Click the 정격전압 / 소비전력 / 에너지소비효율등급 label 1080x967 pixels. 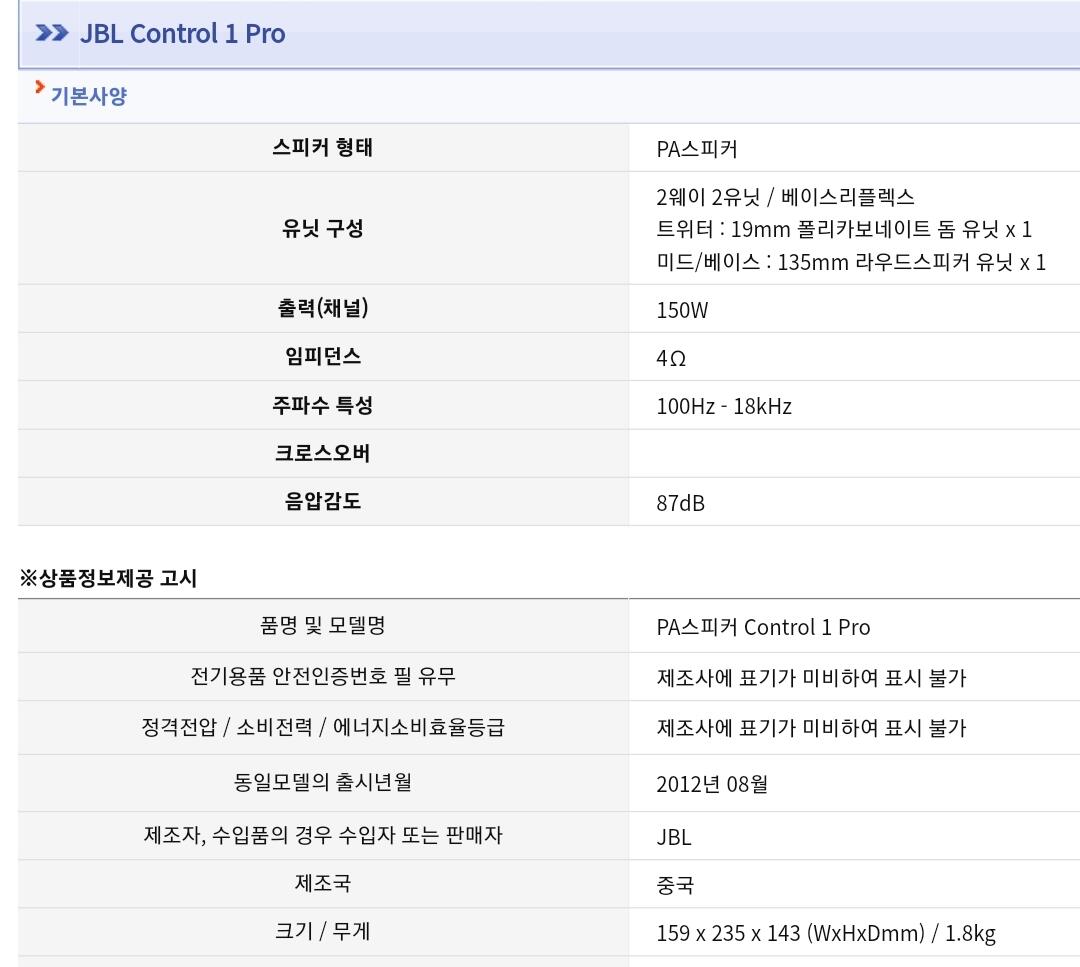323,727
